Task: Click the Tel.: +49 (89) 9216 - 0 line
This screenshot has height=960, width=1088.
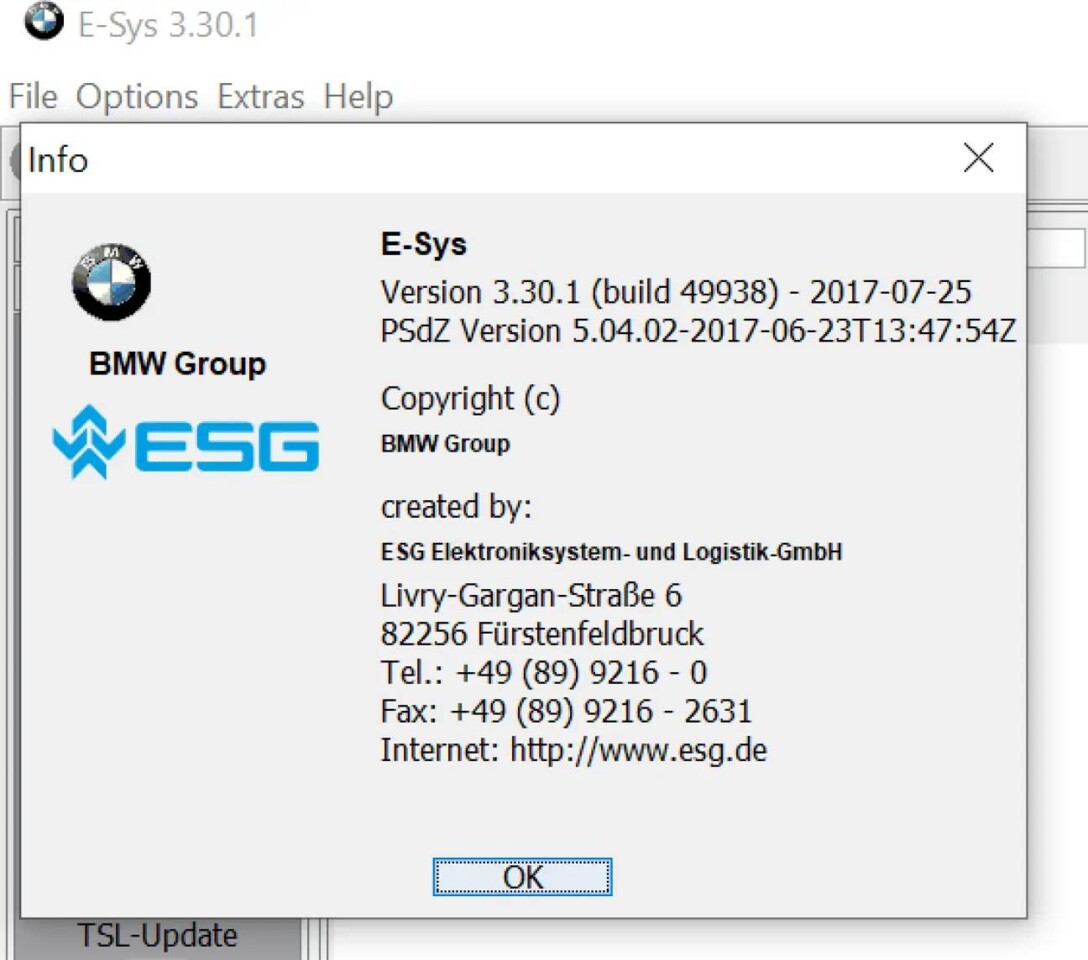Action: [543, 673]
